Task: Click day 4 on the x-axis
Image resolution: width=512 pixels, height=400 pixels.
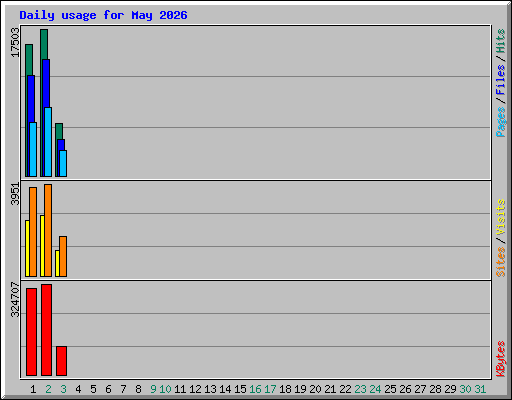Action: pyautogui.click(x=78, y=389)
